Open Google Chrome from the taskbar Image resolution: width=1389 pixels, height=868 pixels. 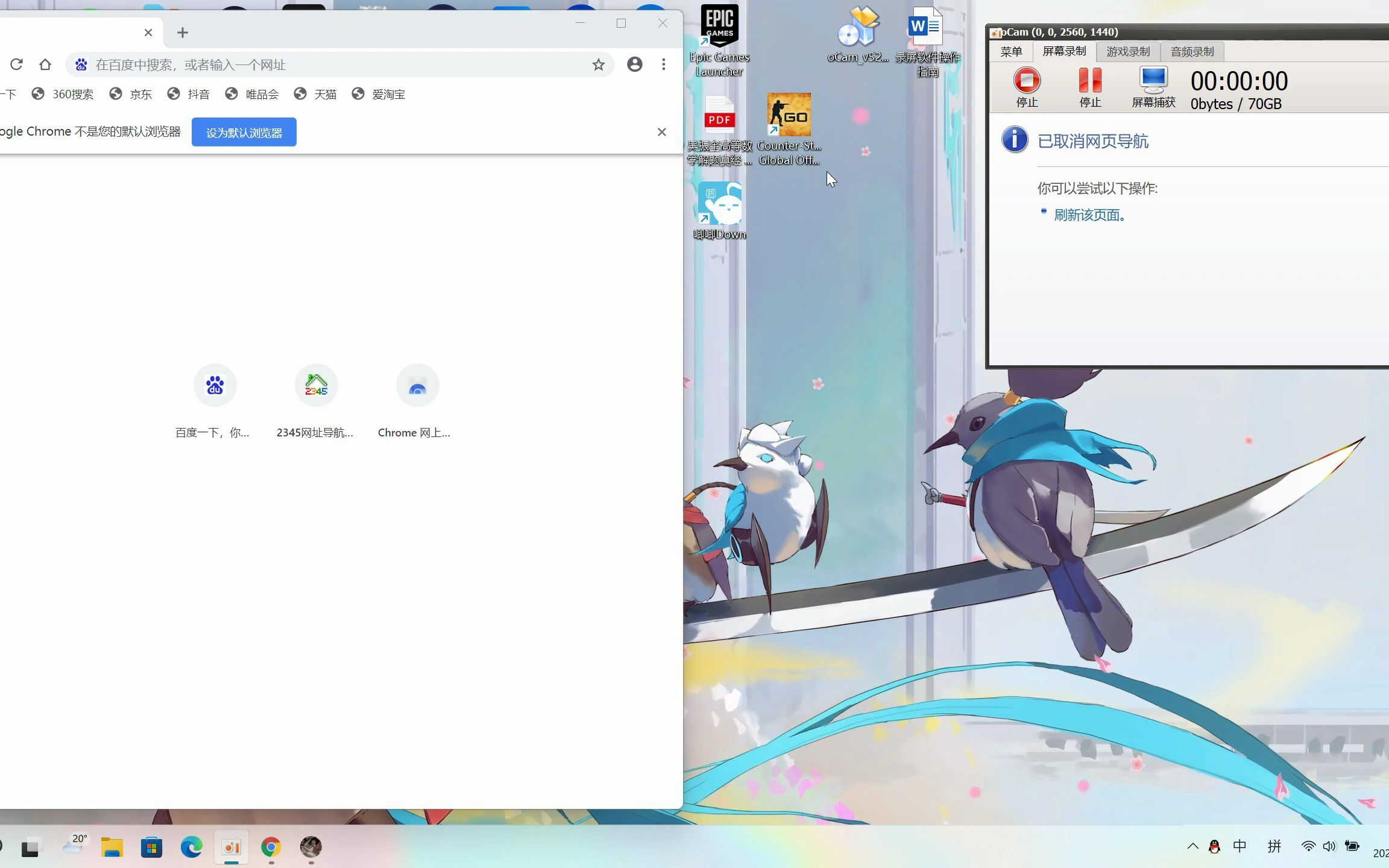coord(271,848)
